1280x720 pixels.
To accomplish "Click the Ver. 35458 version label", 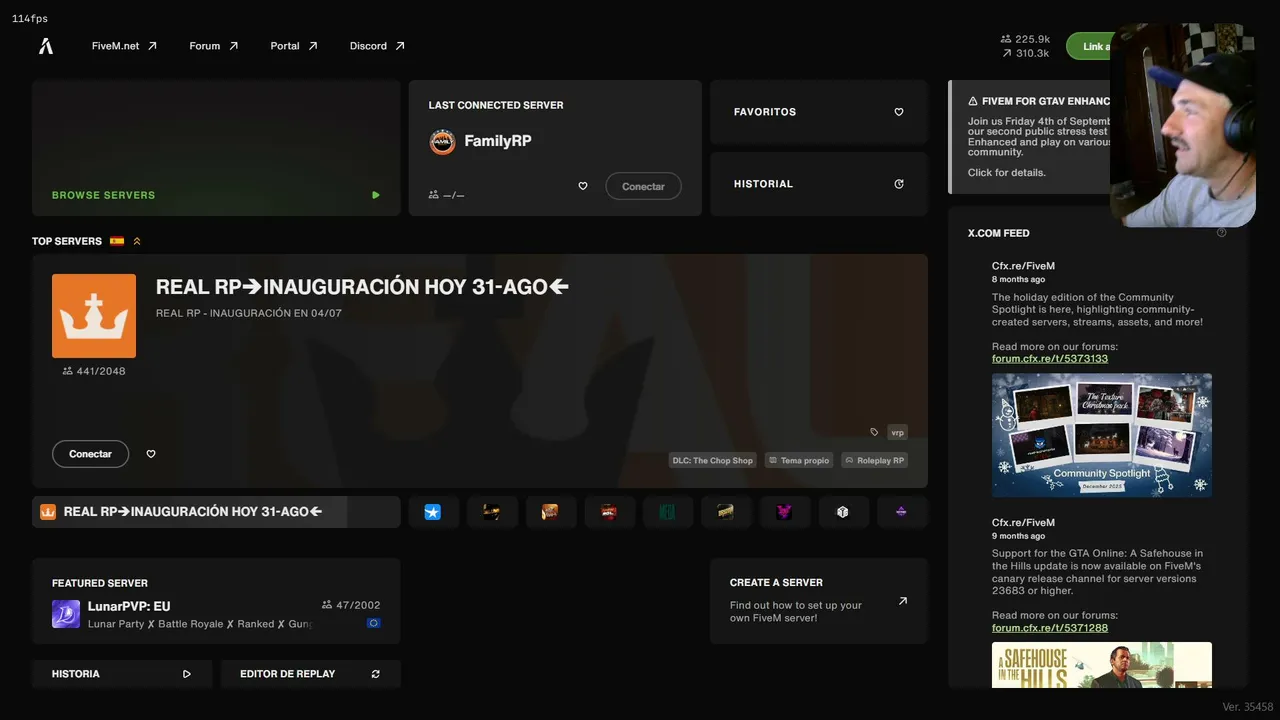I will click(x=1248, y=707).
